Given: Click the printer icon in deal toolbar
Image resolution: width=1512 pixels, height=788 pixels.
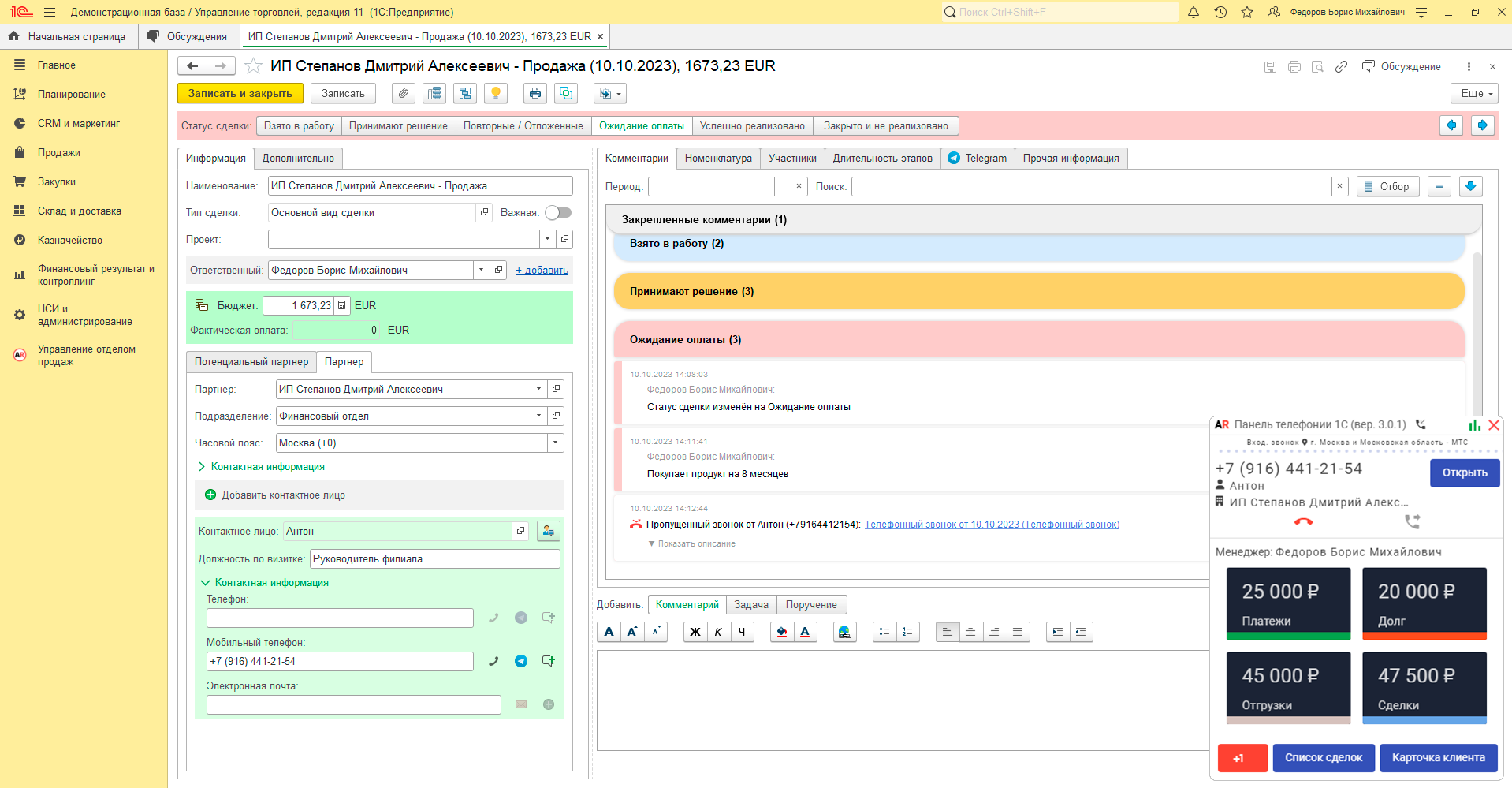Looking at the screenshot, I should tap(535, 93).
